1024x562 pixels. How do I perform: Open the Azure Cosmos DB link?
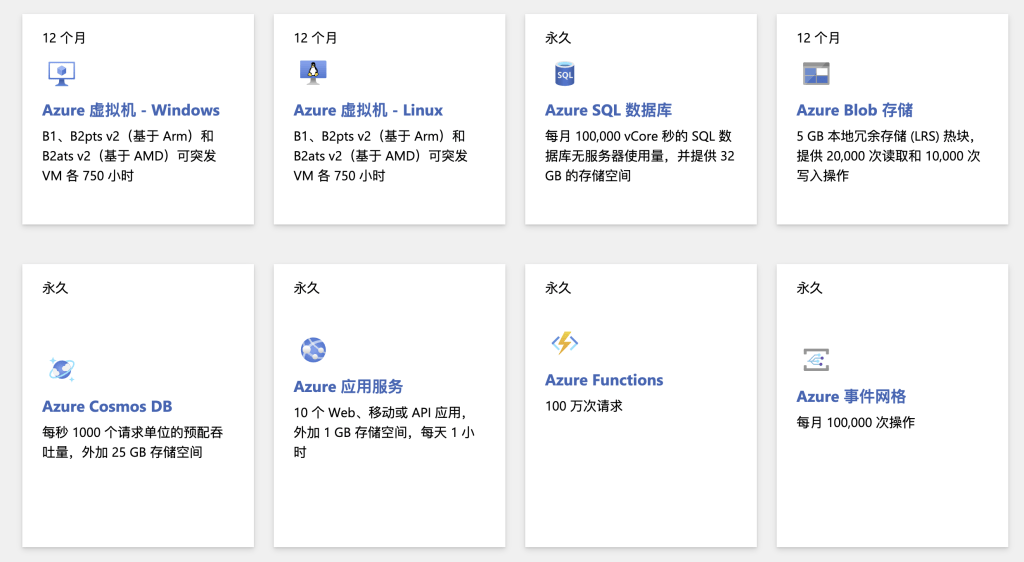point(107,406)
